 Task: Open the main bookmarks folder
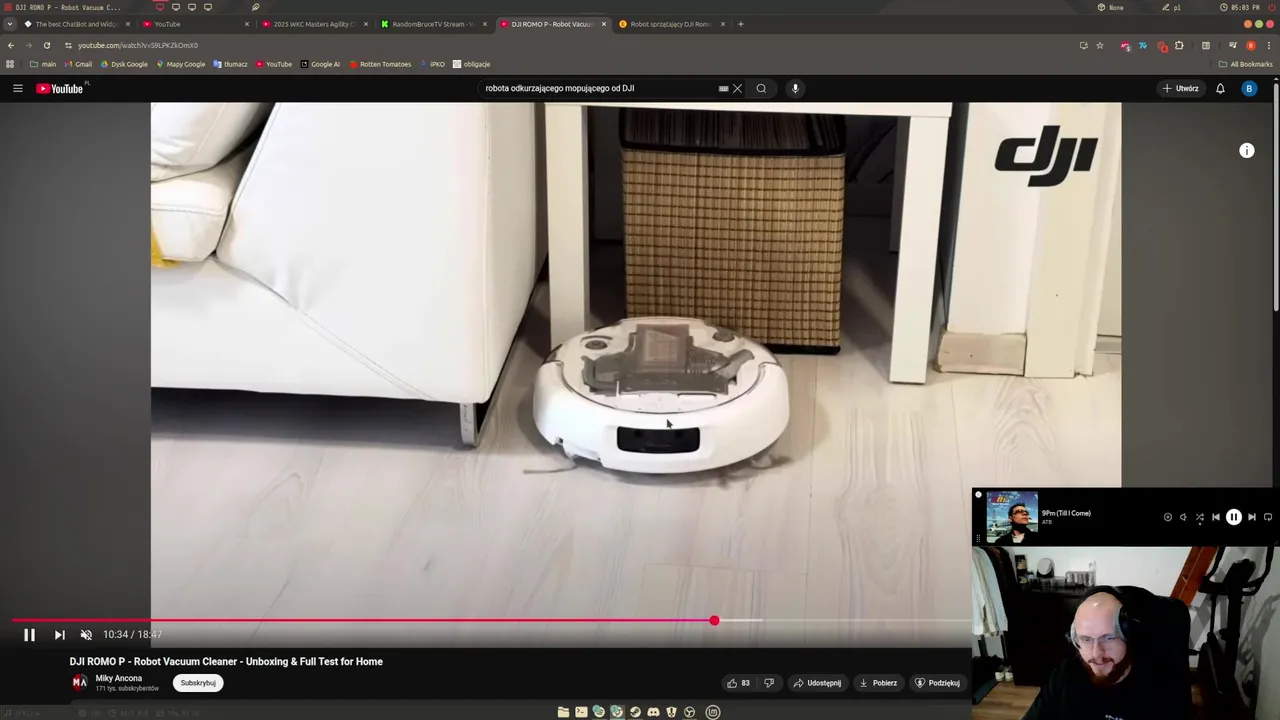click(43, 64)
